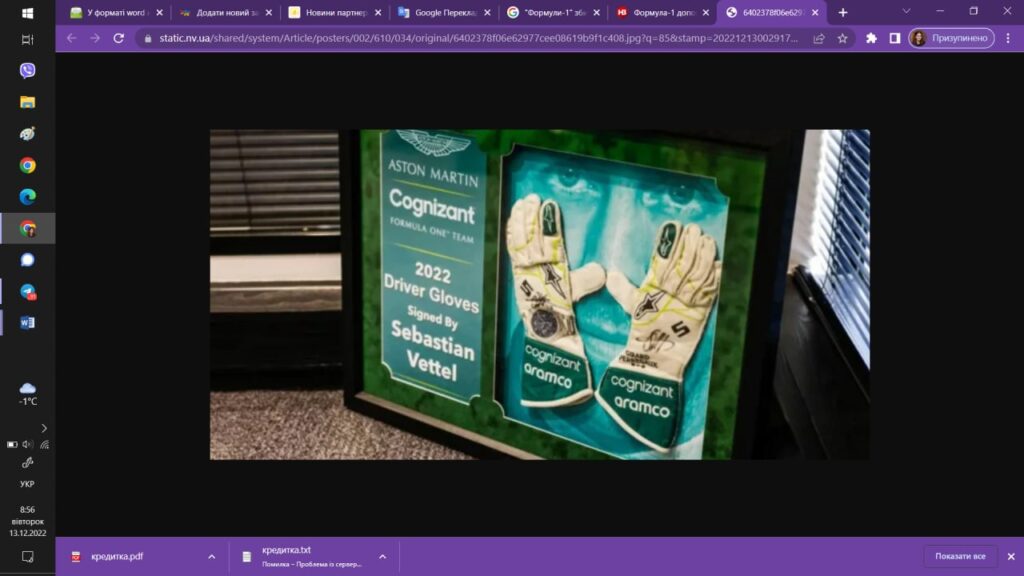Open the system volume control
1024x576 pixels.
tap(28, 444)
